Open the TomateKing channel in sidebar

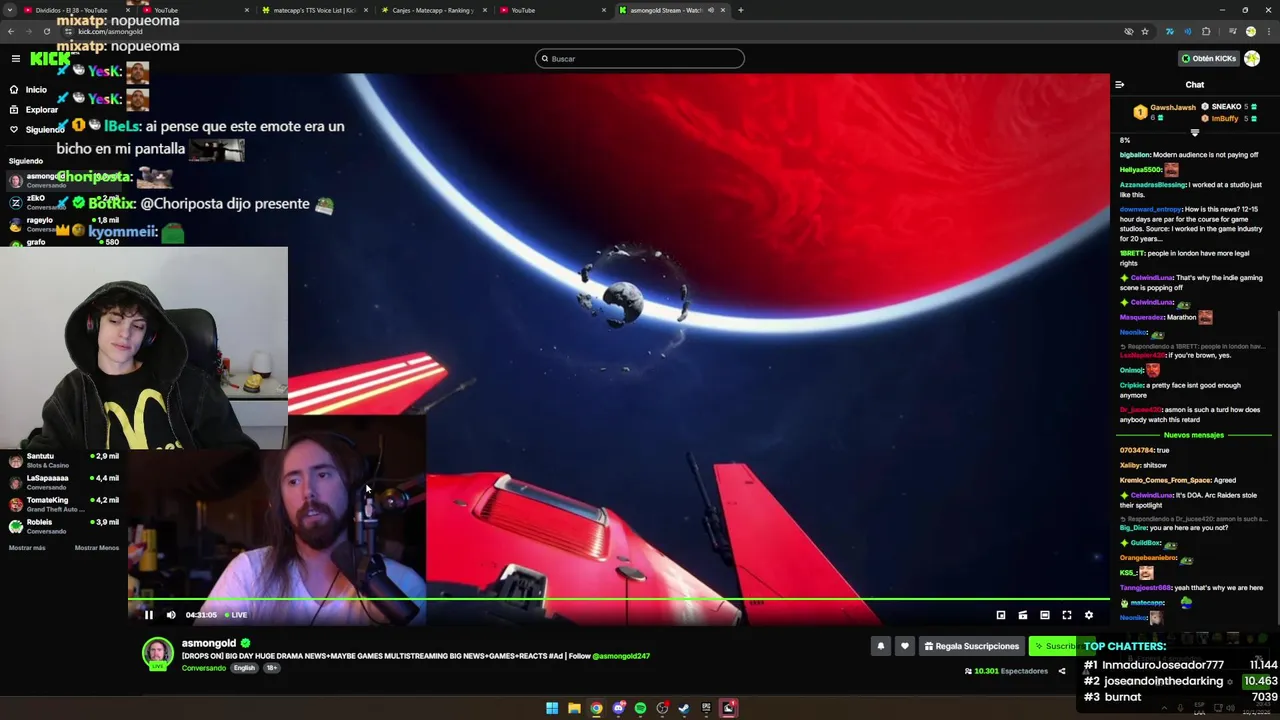pos(62,504)
